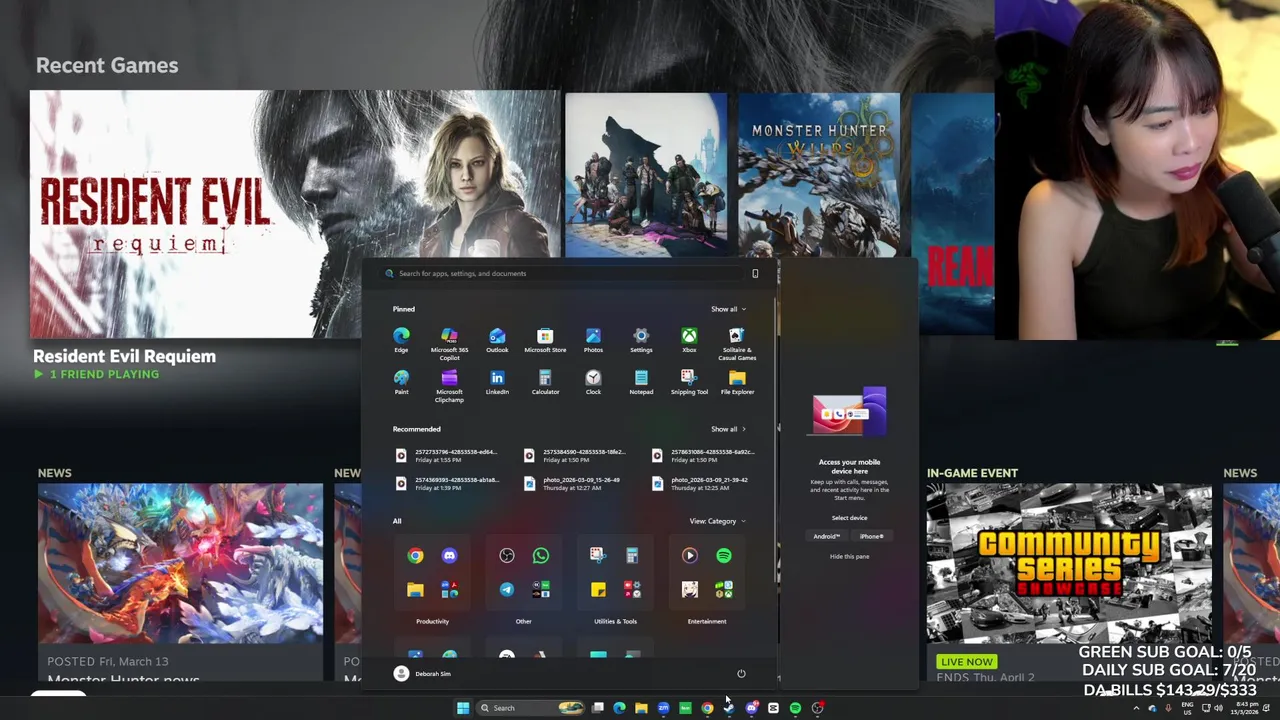Launch Spotify in Entertainment group
1280x720 pixels.
click(x=723, y=555)
